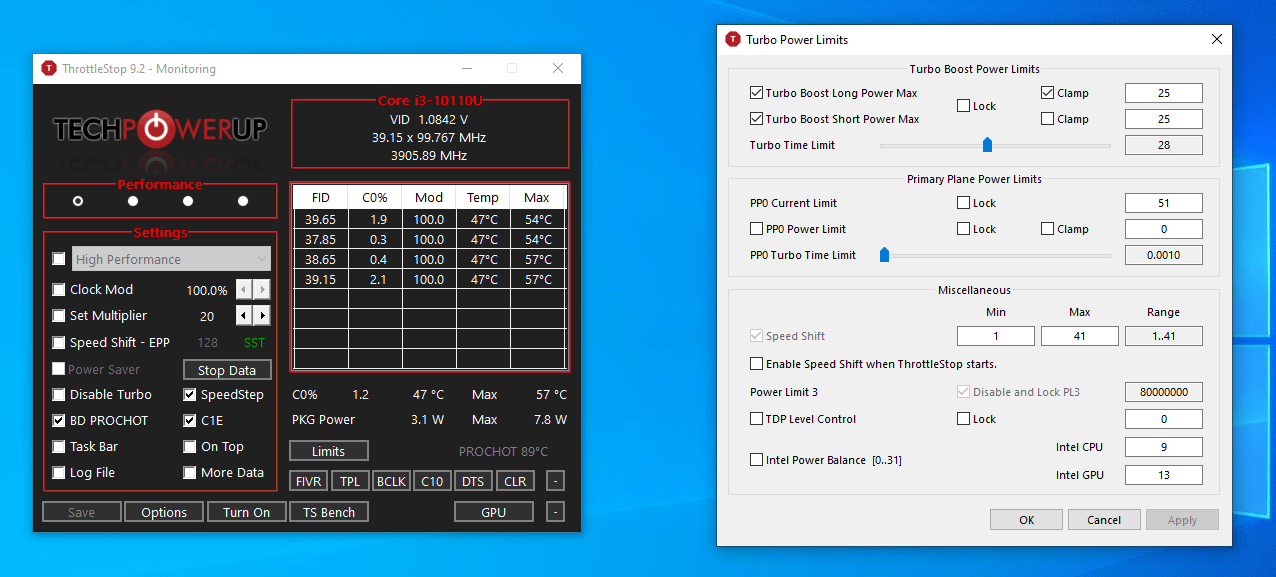Open the High Performance power plan dropdown

point(171,259)
